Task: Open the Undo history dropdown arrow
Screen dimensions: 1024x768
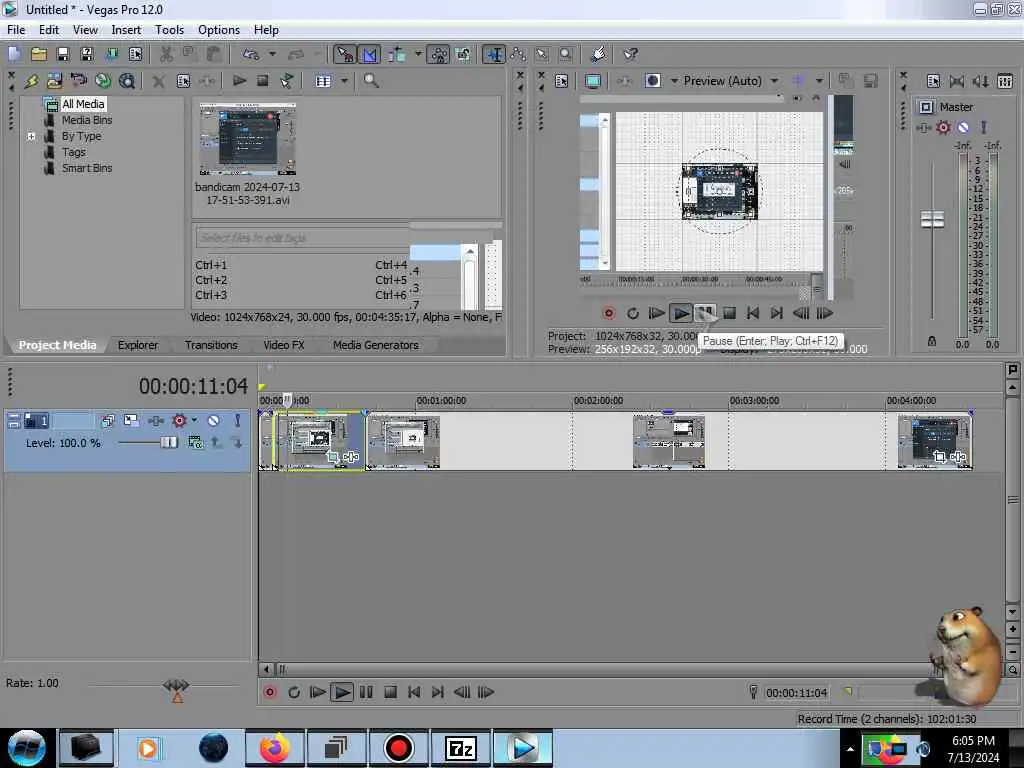Action: 272,54
